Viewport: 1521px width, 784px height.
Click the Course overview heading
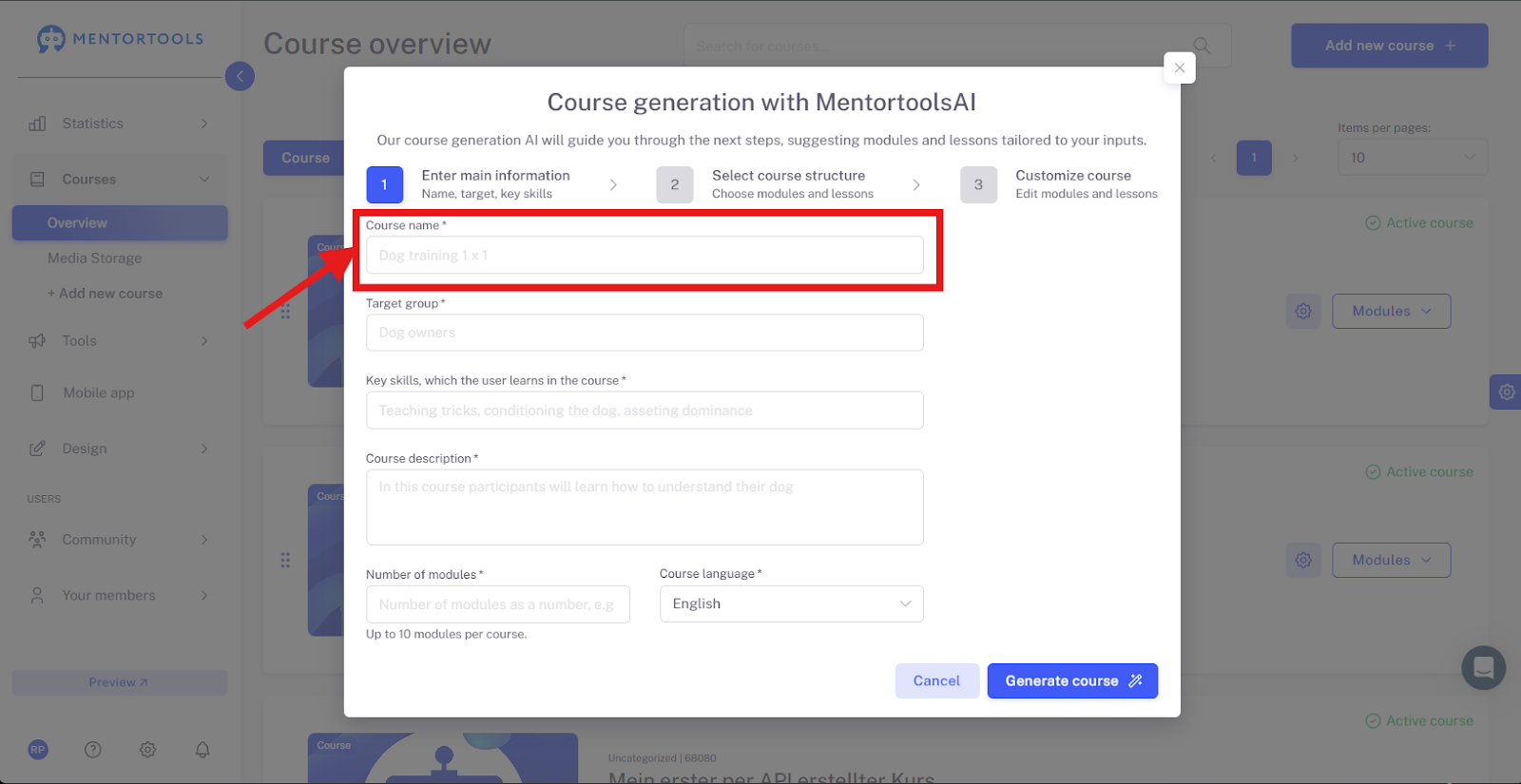pos(377,45)
